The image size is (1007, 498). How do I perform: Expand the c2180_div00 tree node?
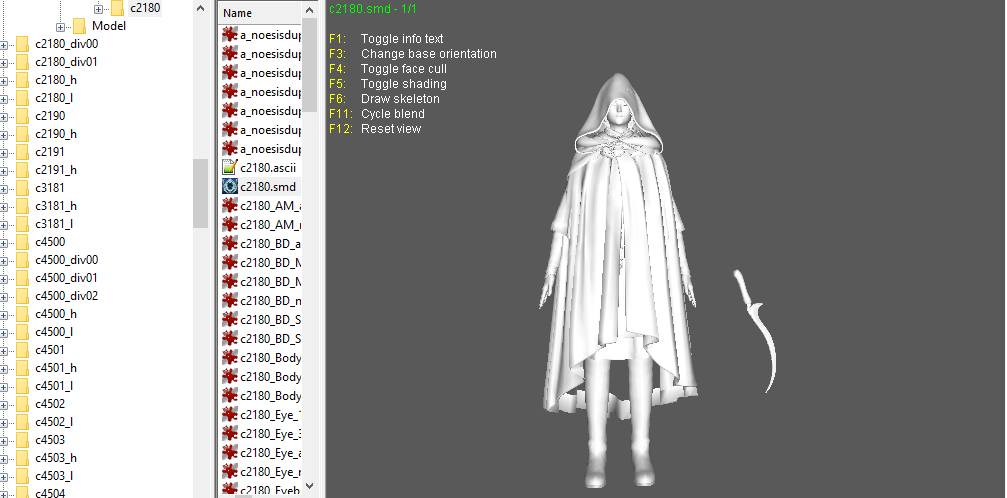click(3, 45)
